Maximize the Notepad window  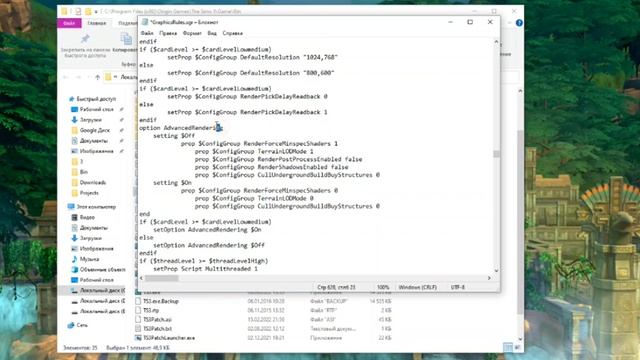470,22
